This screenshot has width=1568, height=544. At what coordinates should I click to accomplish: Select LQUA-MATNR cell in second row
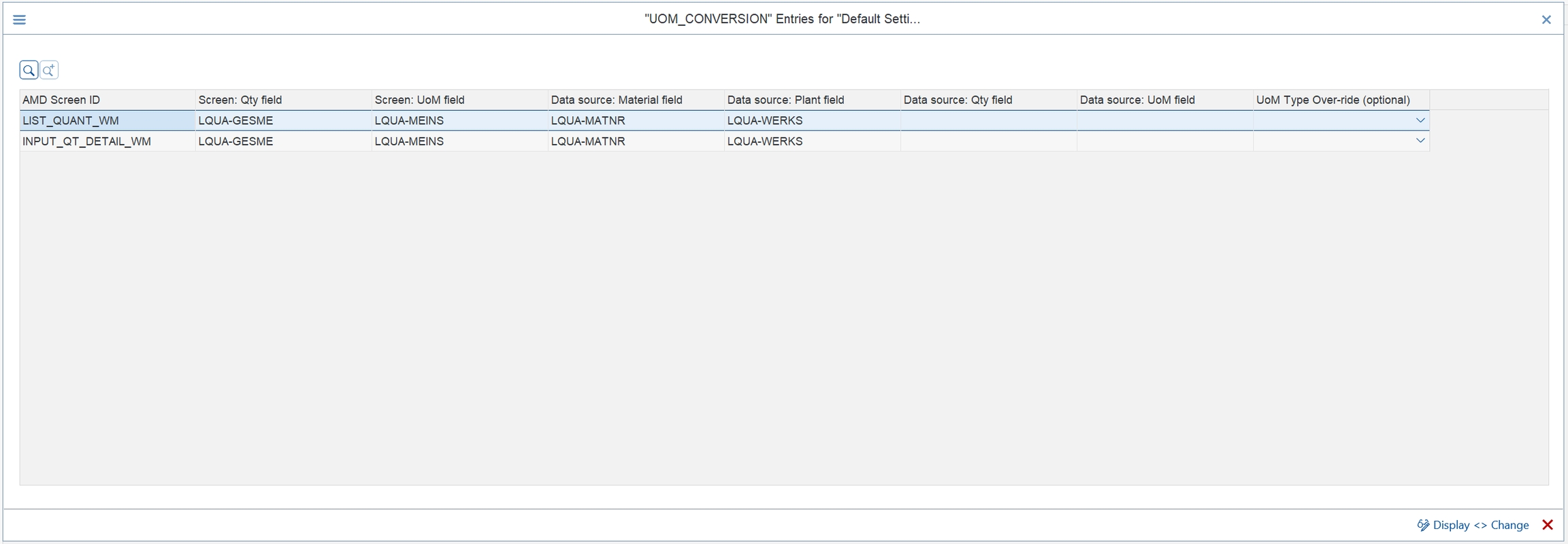[635, 141]
